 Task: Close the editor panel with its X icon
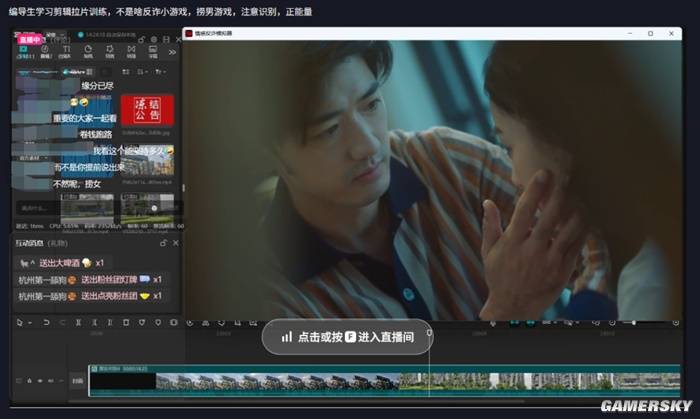[x=178, y=40]
